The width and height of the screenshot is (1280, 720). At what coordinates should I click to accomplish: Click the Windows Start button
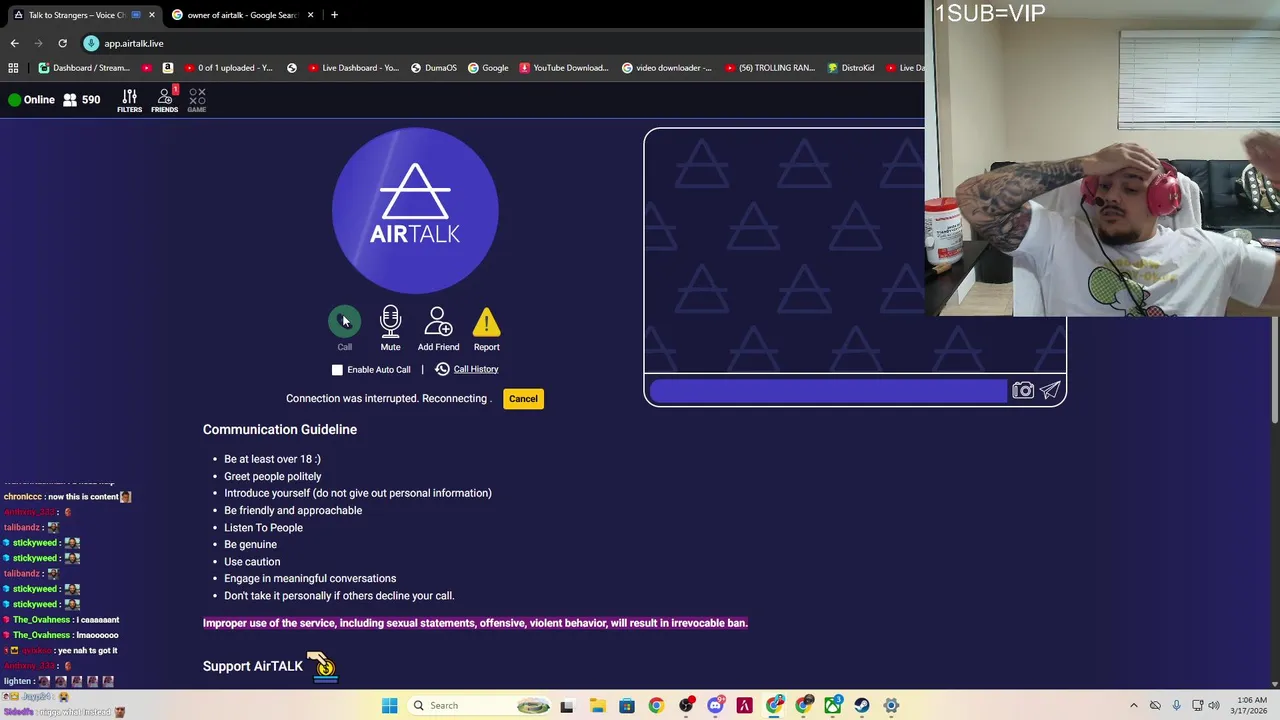(389, 706)
